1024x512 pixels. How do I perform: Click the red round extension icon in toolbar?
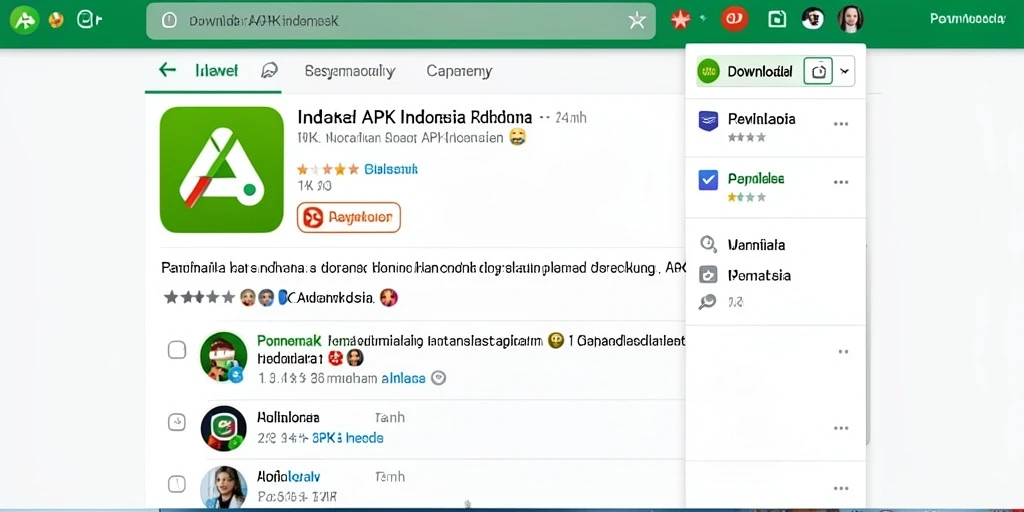point(735,19)
